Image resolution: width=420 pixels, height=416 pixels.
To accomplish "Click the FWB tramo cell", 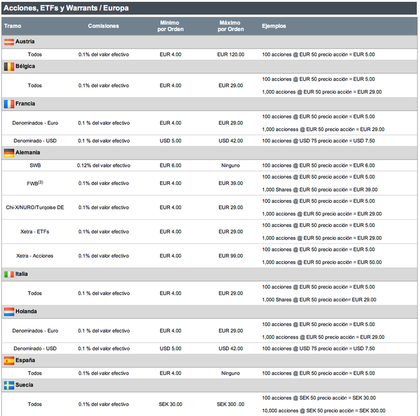I will (x=35, y=183).
